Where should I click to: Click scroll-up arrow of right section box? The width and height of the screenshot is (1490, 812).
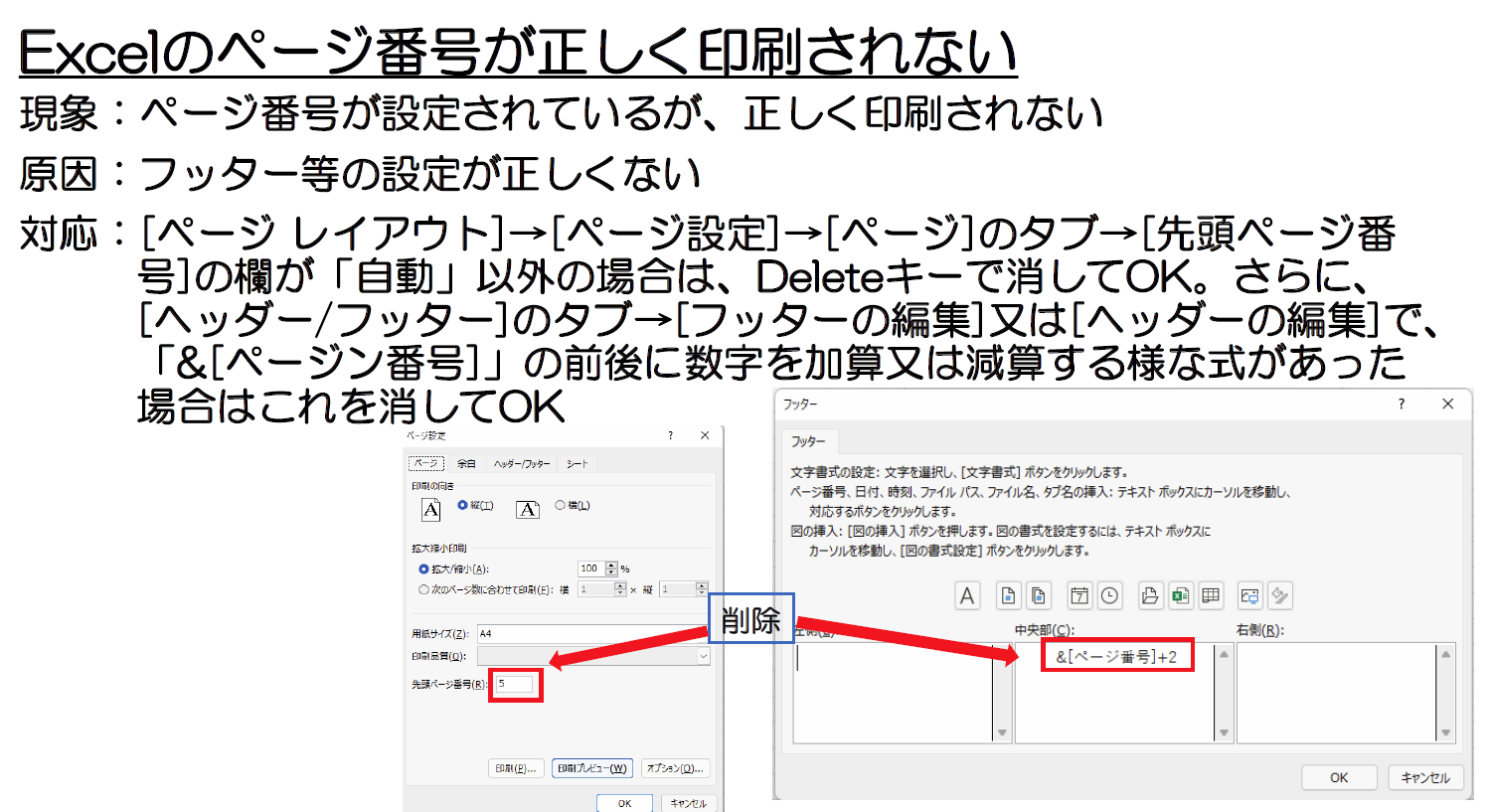pyautogui.click(x=1445, y=653)
